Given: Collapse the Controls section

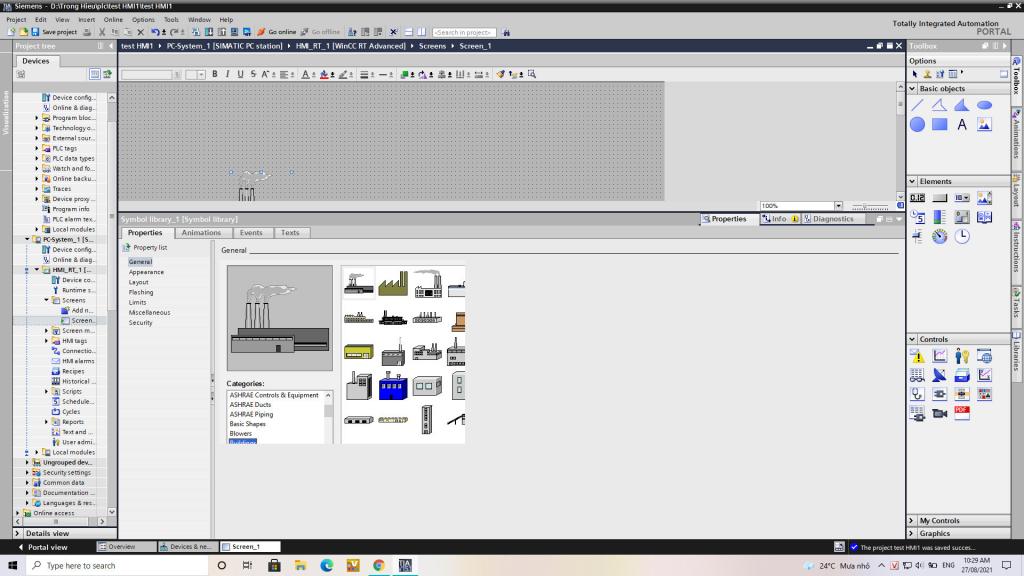Looking at the screenshot, I should 912,339.
